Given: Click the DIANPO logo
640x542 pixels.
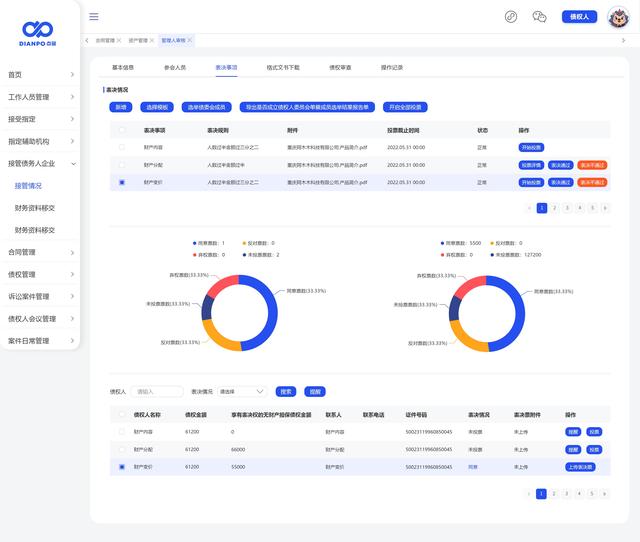Looking at the screenshot, I should click(38, 33).
